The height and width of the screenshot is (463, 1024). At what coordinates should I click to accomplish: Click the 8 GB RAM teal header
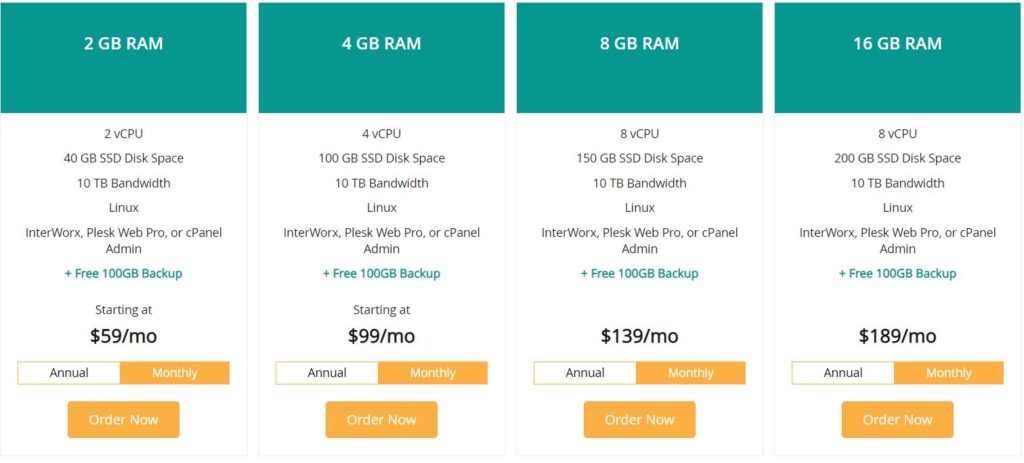click(x=639, y=57)
